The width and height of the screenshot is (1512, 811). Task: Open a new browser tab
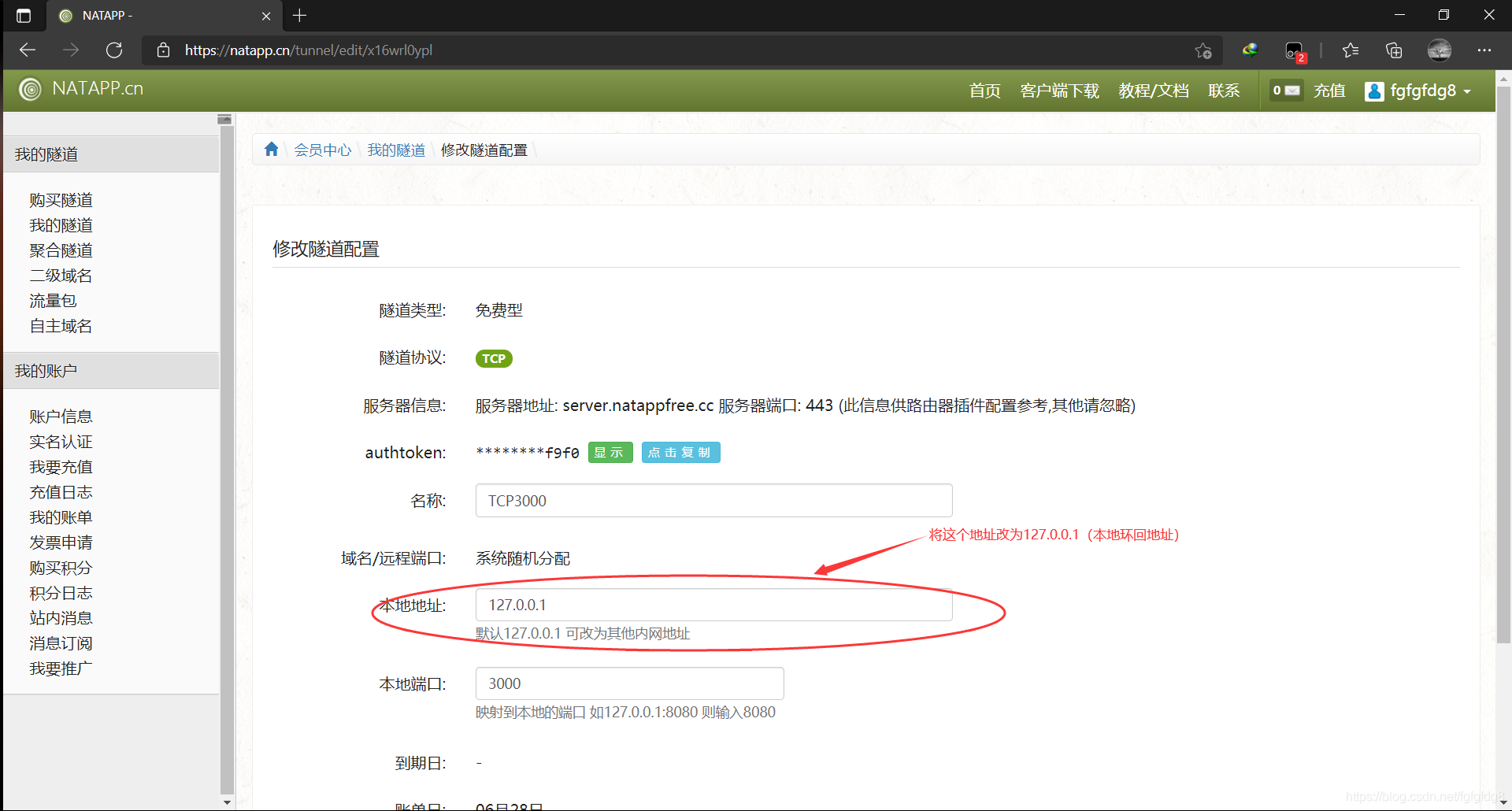pos(300,15)
